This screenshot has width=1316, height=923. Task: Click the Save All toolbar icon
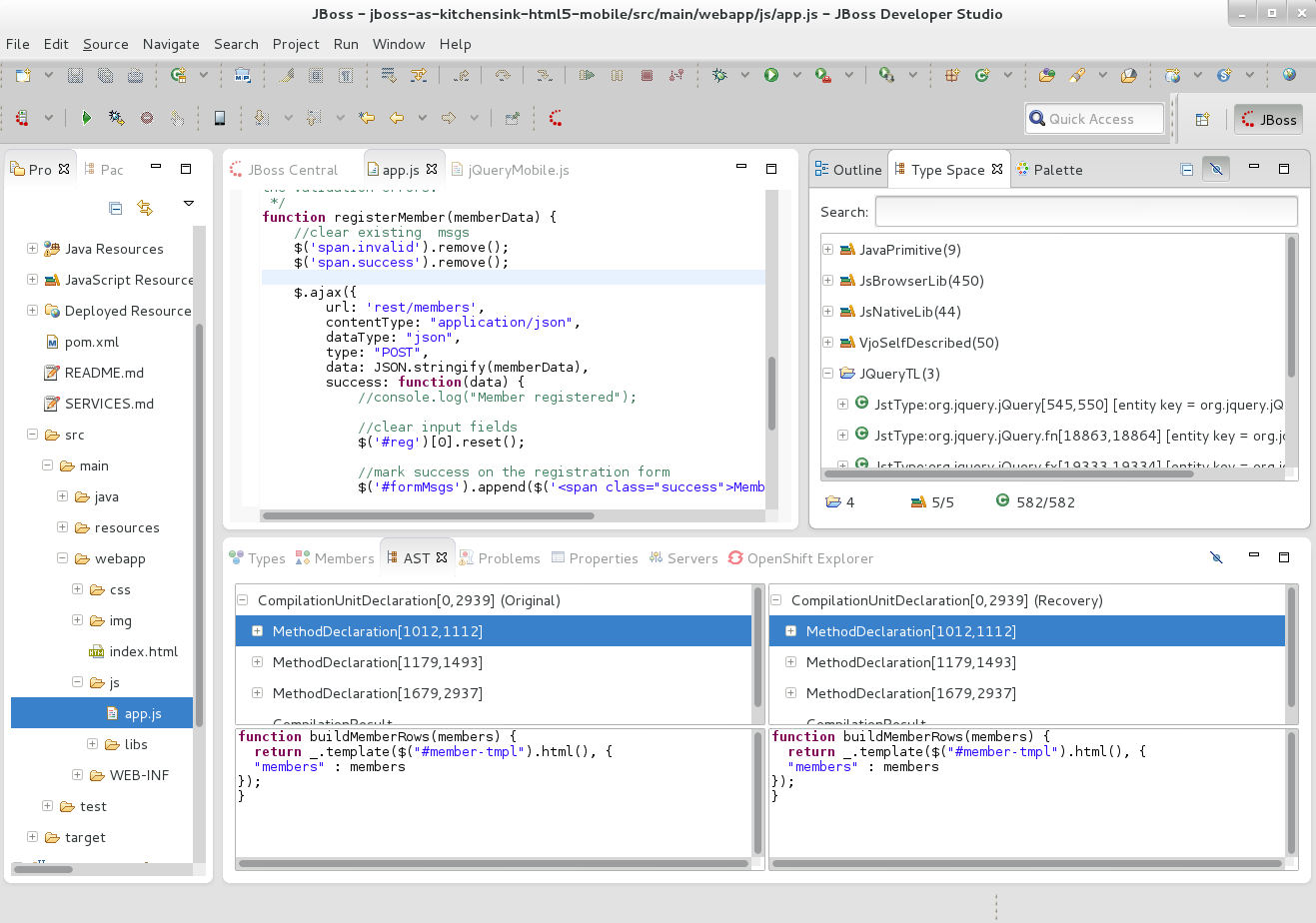[105, 75]
